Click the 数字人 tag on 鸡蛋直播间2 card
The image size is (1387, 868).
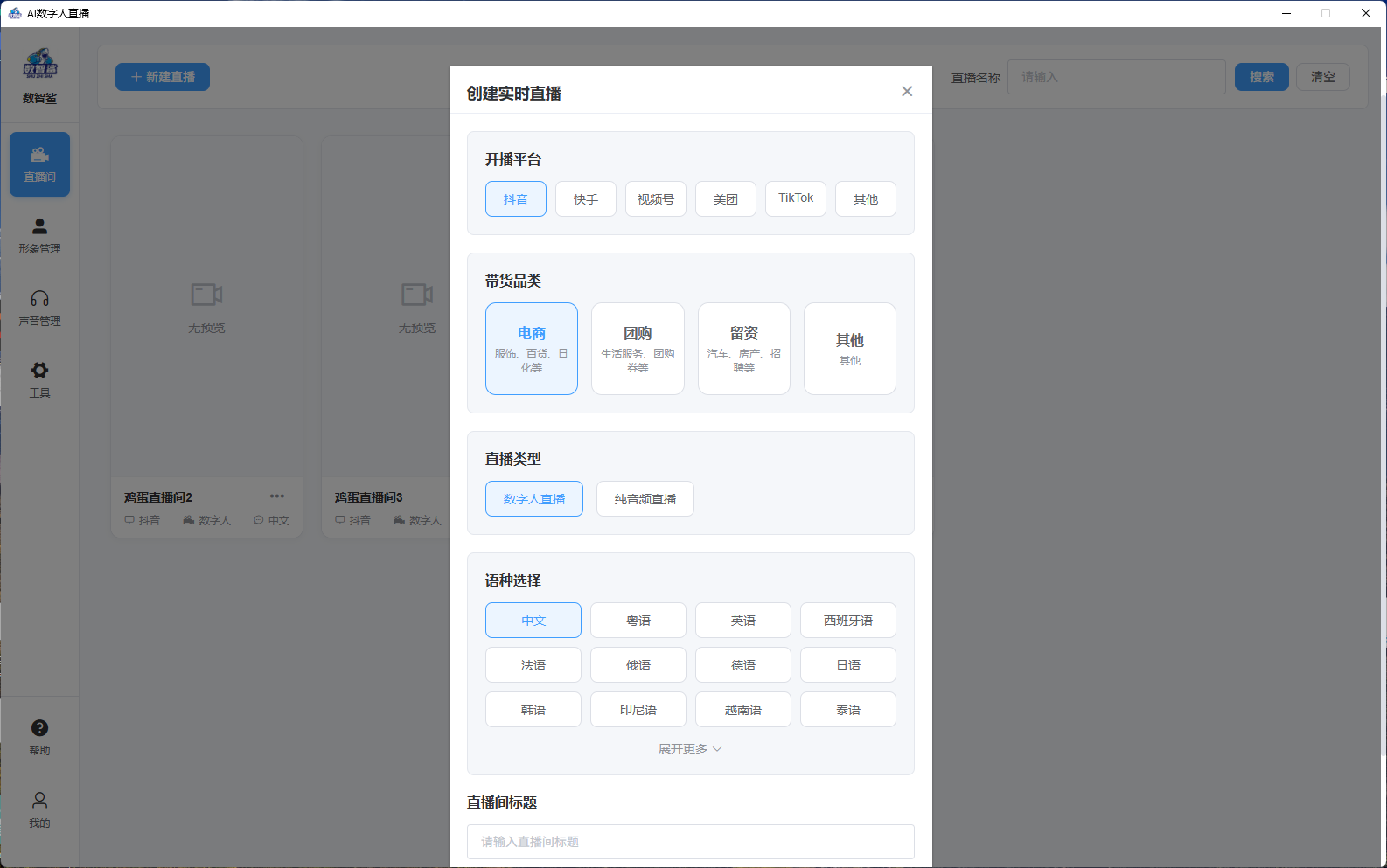(x=207, y=520)
